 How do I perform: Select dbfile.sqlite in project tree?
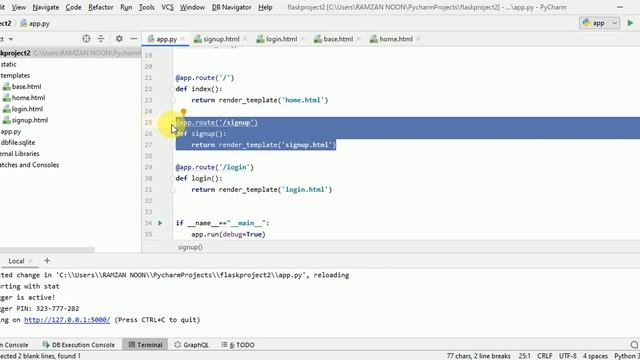18,142
